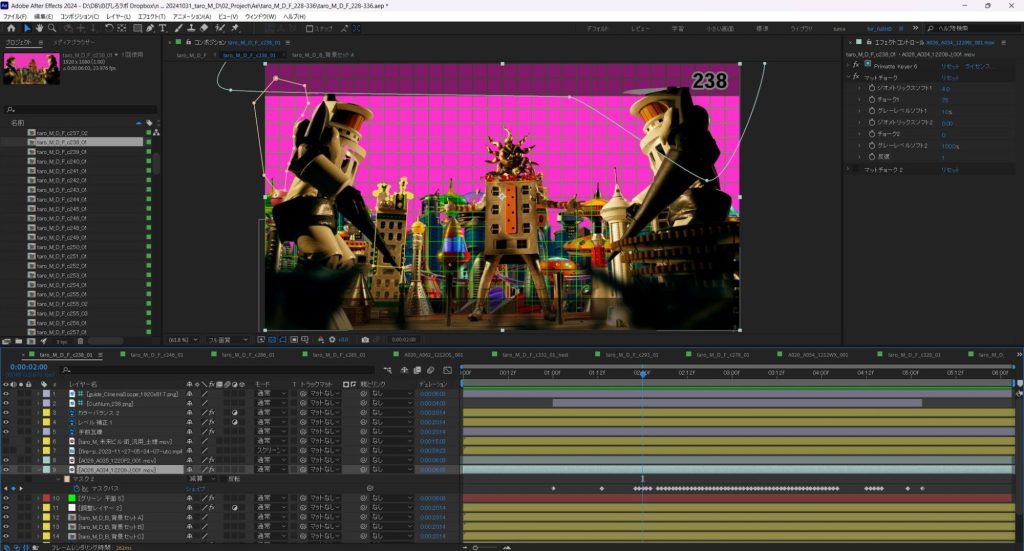Viewport: 1024px width, 551px height.
Task: Select the Zoom magnifier tool
Action: pos(52,28)
